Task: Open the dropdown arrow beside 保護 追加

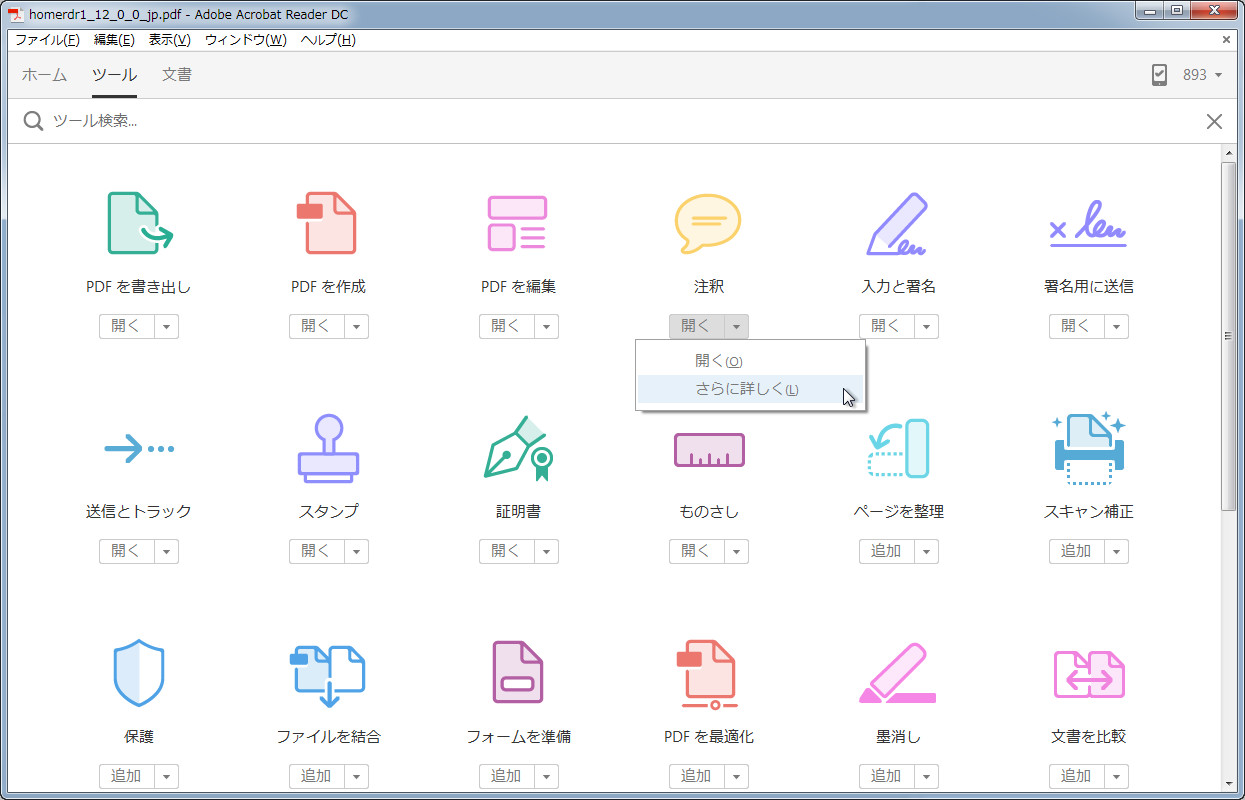Action: 166,776
